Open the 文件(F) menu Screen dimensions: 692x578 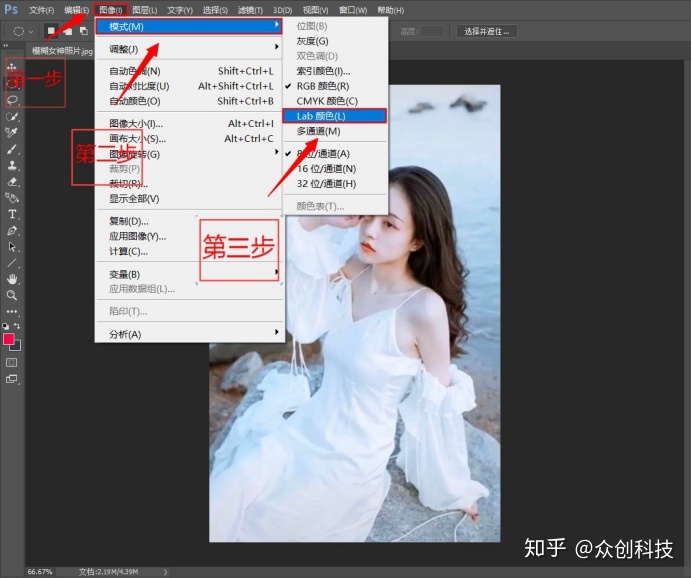(x=41, y=10)
